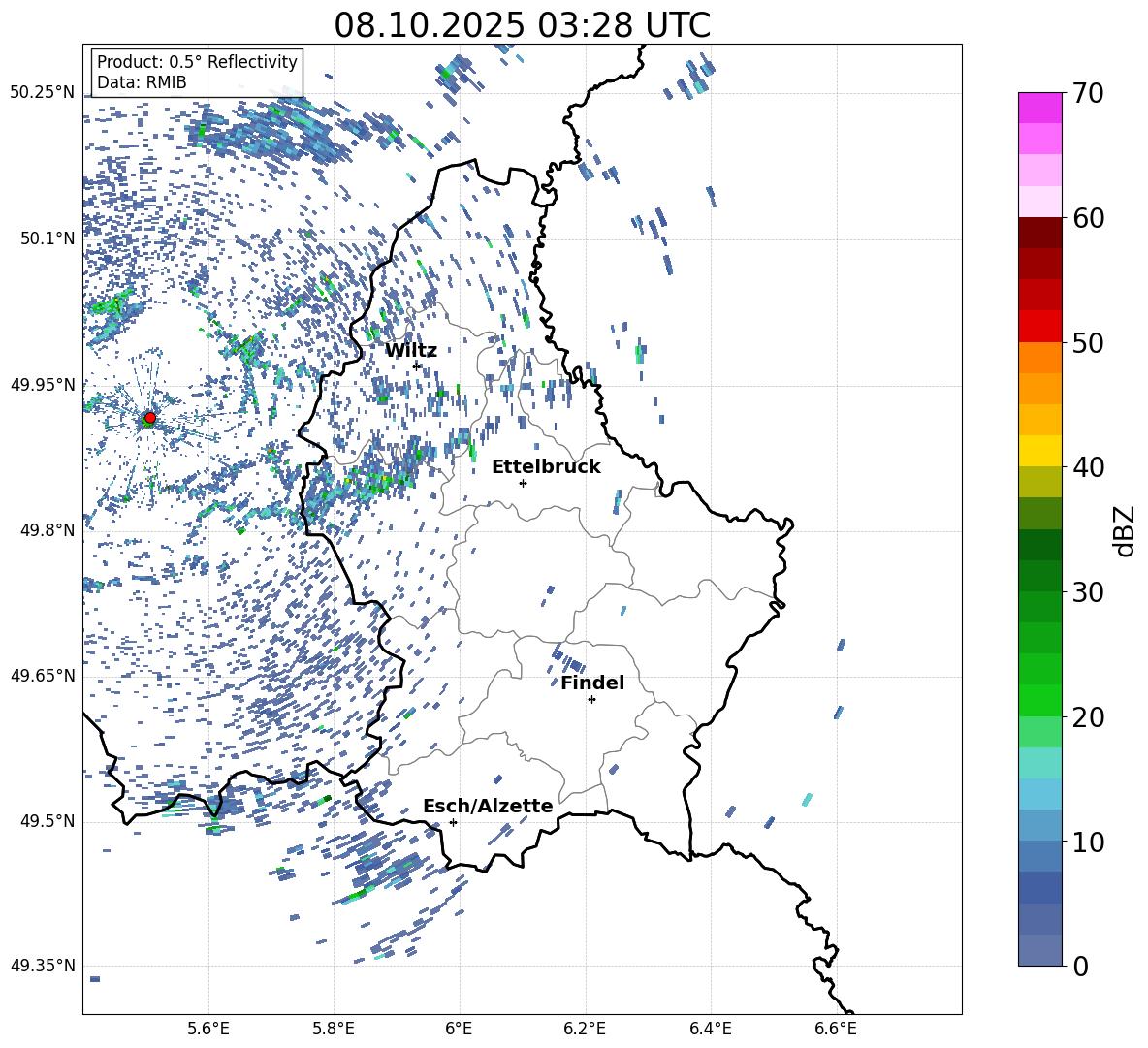Click the 49.65°N latitude label
The height and width of the screenshot is (1048, 1148).
coord(43,676)
